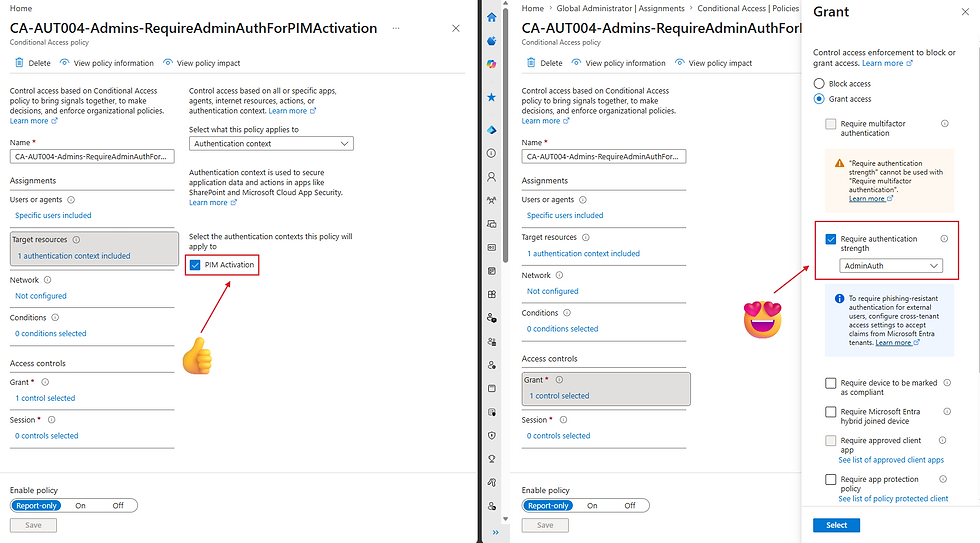Click eye icon beside View policy information, right window
The height and width of the screenshot is (543, 980).
tap(576, 62)
